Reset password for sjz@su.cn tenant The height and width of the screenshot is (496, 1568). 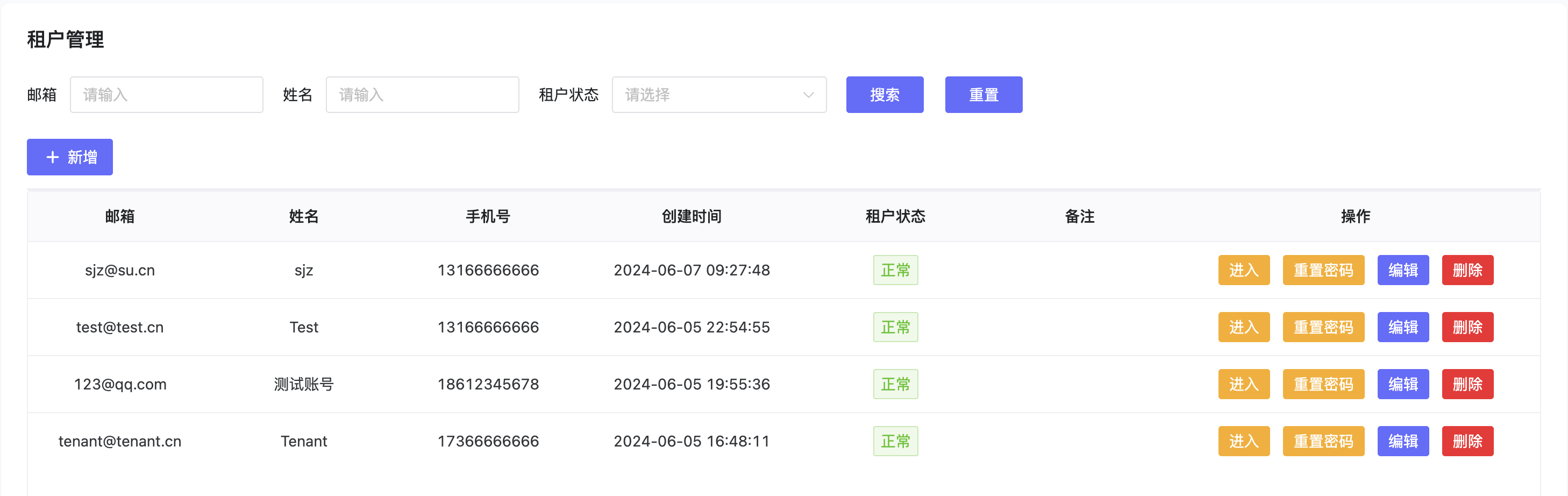(1323, 270)
